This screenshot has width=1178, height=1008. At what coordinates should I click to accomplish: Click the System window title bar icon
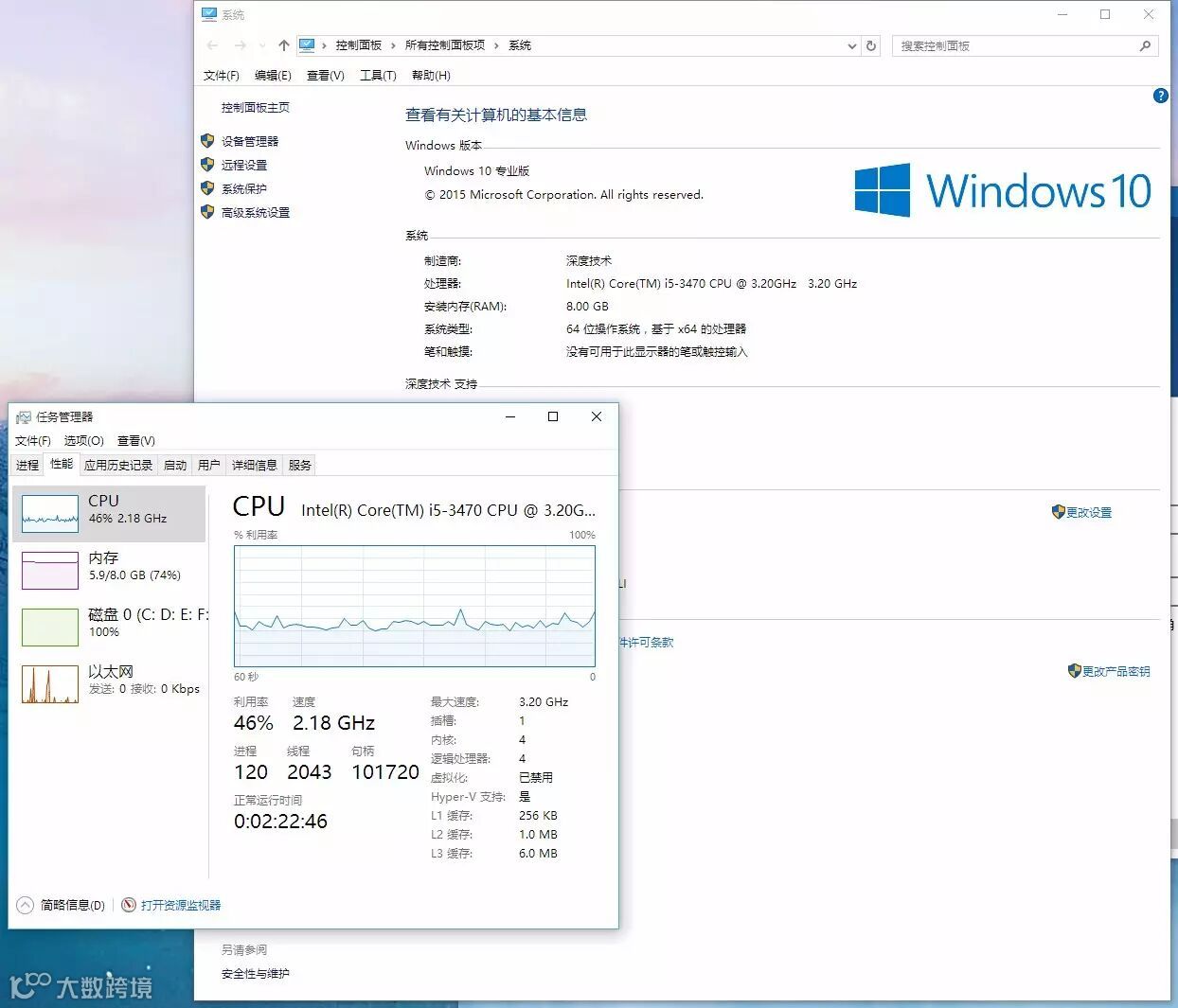[x=209, y=14]
